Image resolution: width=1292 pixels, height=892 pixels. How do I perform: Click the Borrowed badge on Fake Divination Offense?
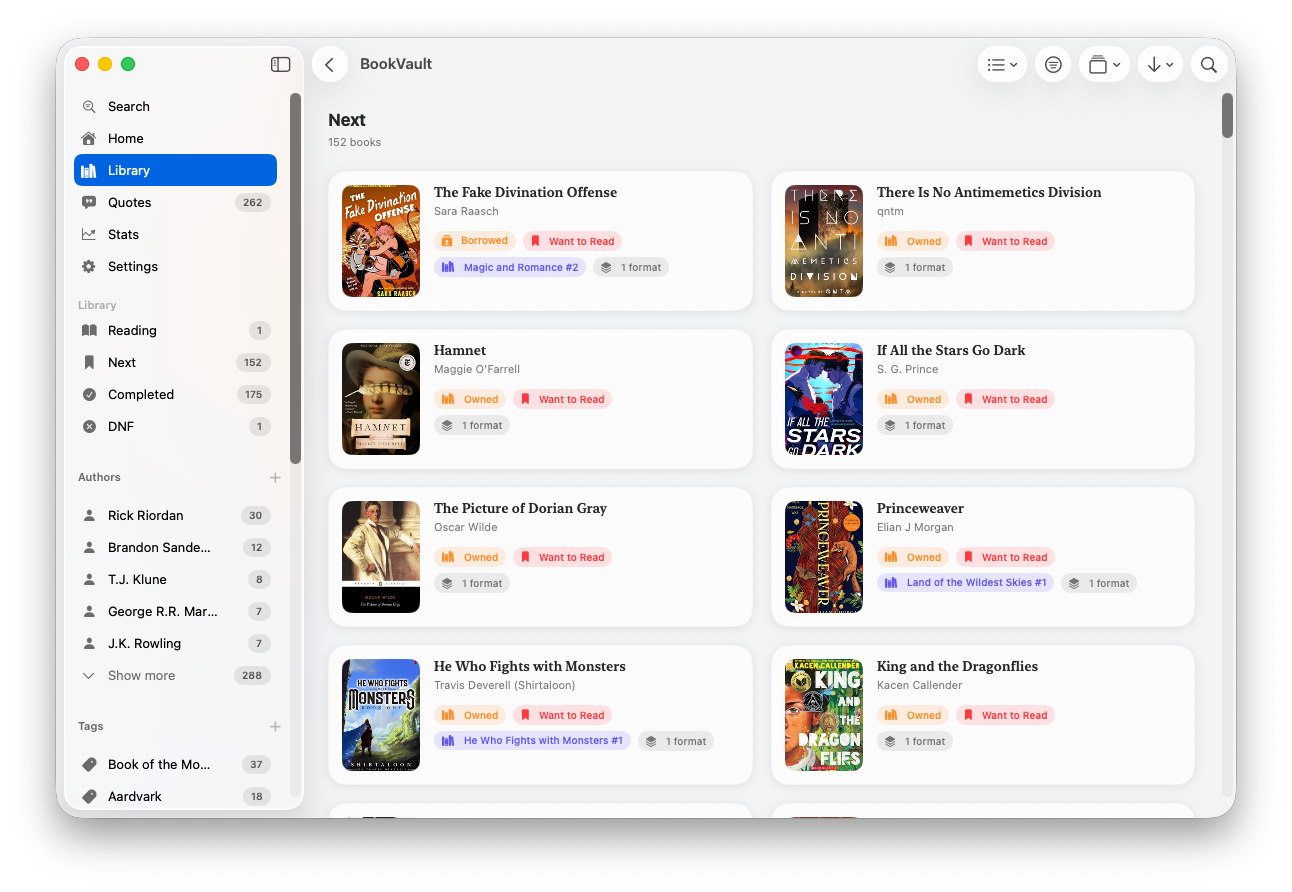click(475, 241)
